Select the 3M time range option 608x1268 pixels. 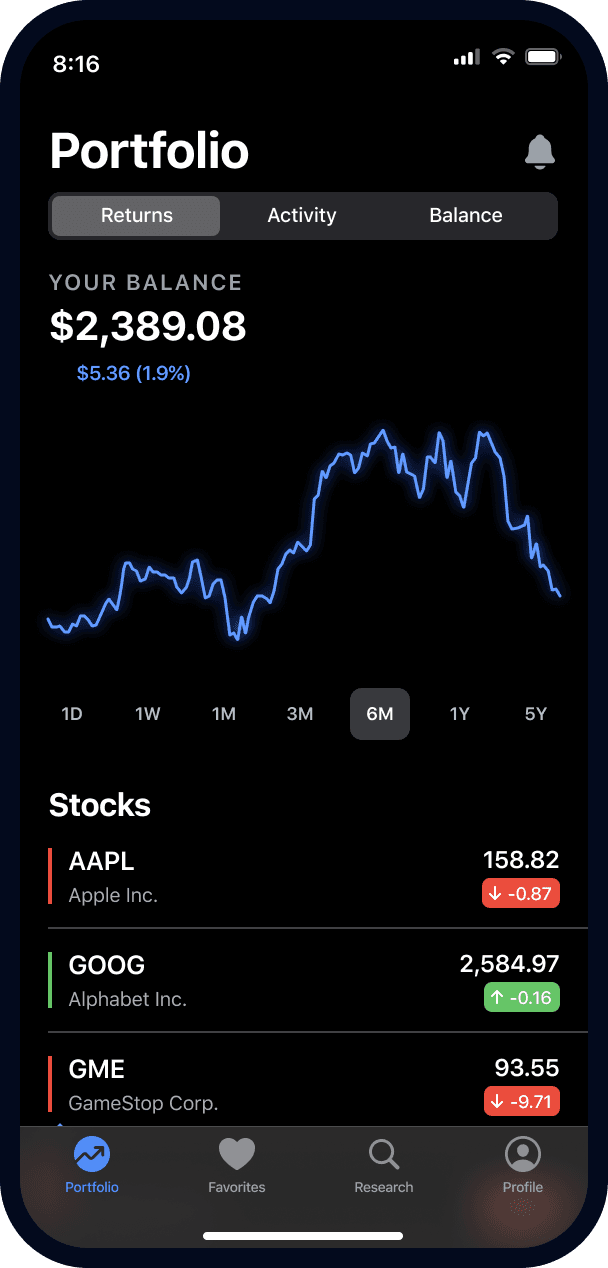pyautogui.click(x=300, y=714)
